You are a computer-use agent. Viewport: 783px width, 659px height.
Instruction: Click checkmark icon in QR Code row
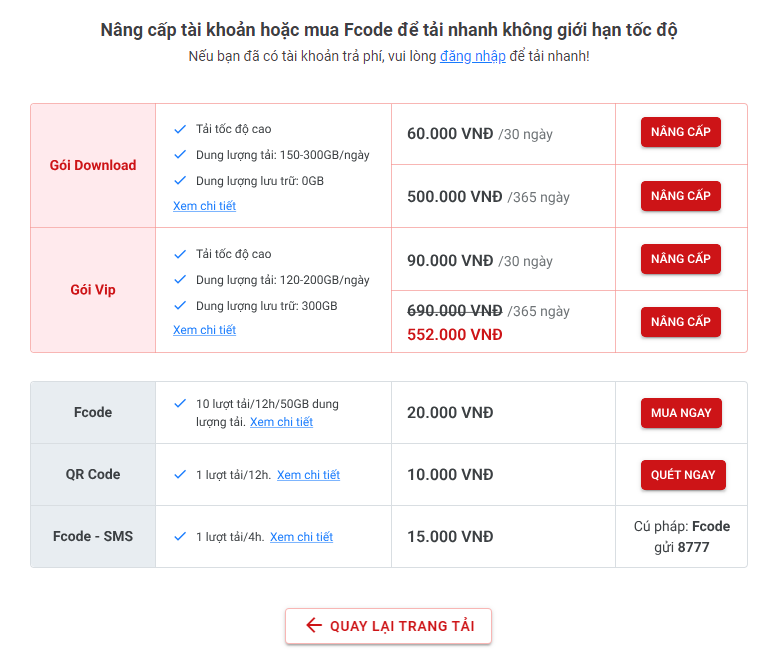click(x=180, y=475)
